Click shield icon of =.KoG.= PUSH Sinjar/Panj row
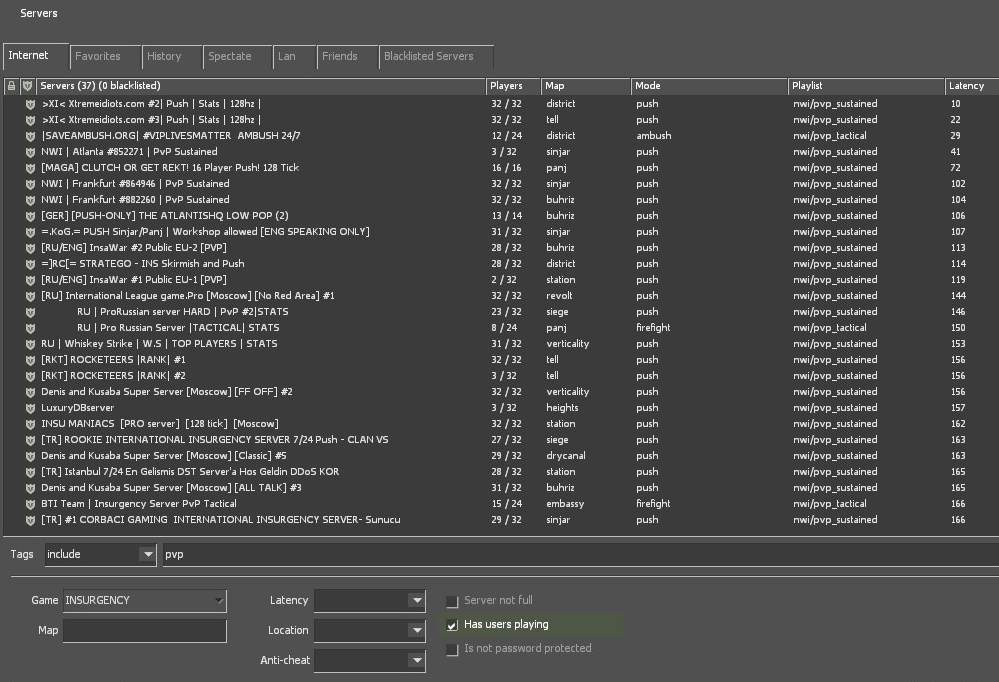This screenshot has height=682, width=999. [30, 232]
